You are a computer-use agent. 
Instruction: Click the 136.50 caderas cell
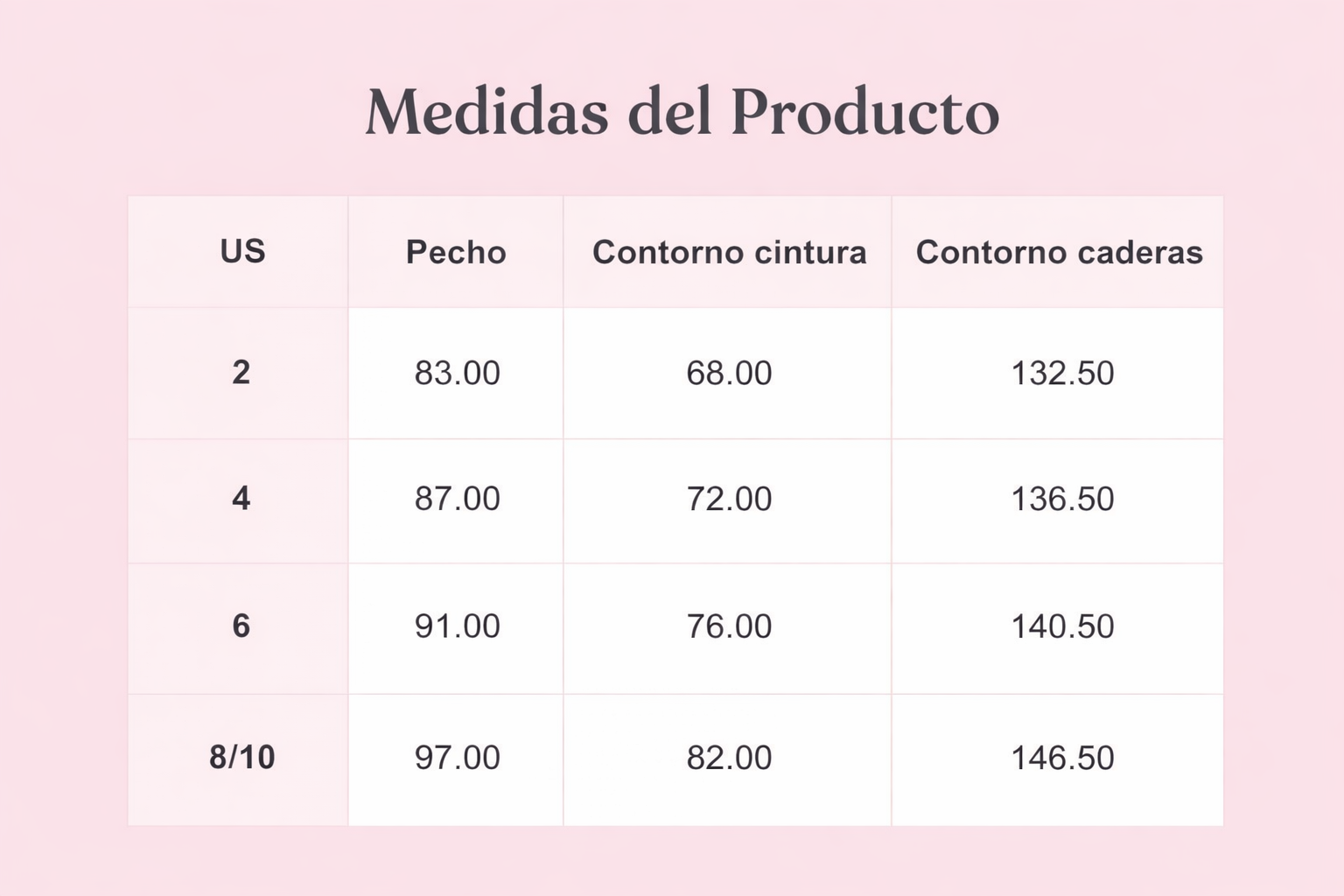point(1062,499)
